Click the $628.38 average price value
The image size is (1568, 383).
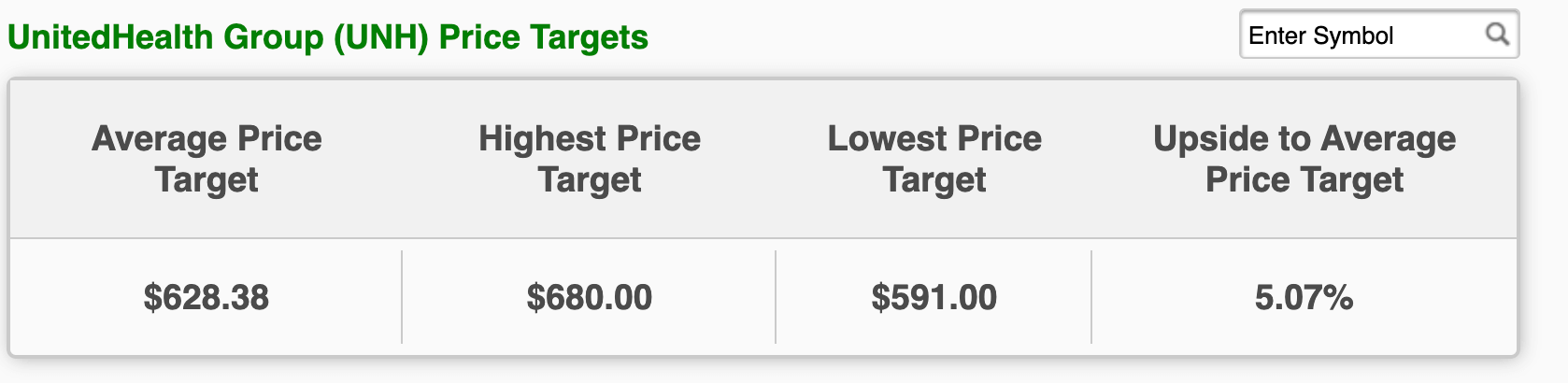coord(207,298)
